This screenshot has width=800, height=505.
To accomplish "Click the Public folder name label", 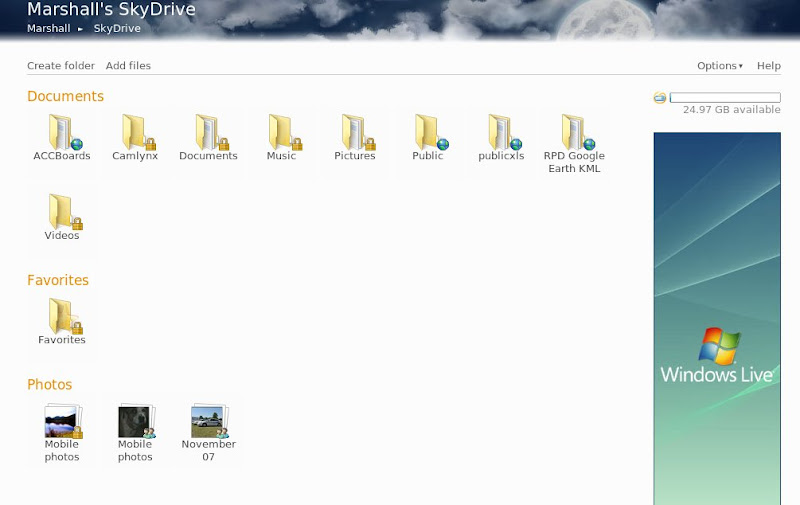I will pyautogui.click(x=428, y=156).
